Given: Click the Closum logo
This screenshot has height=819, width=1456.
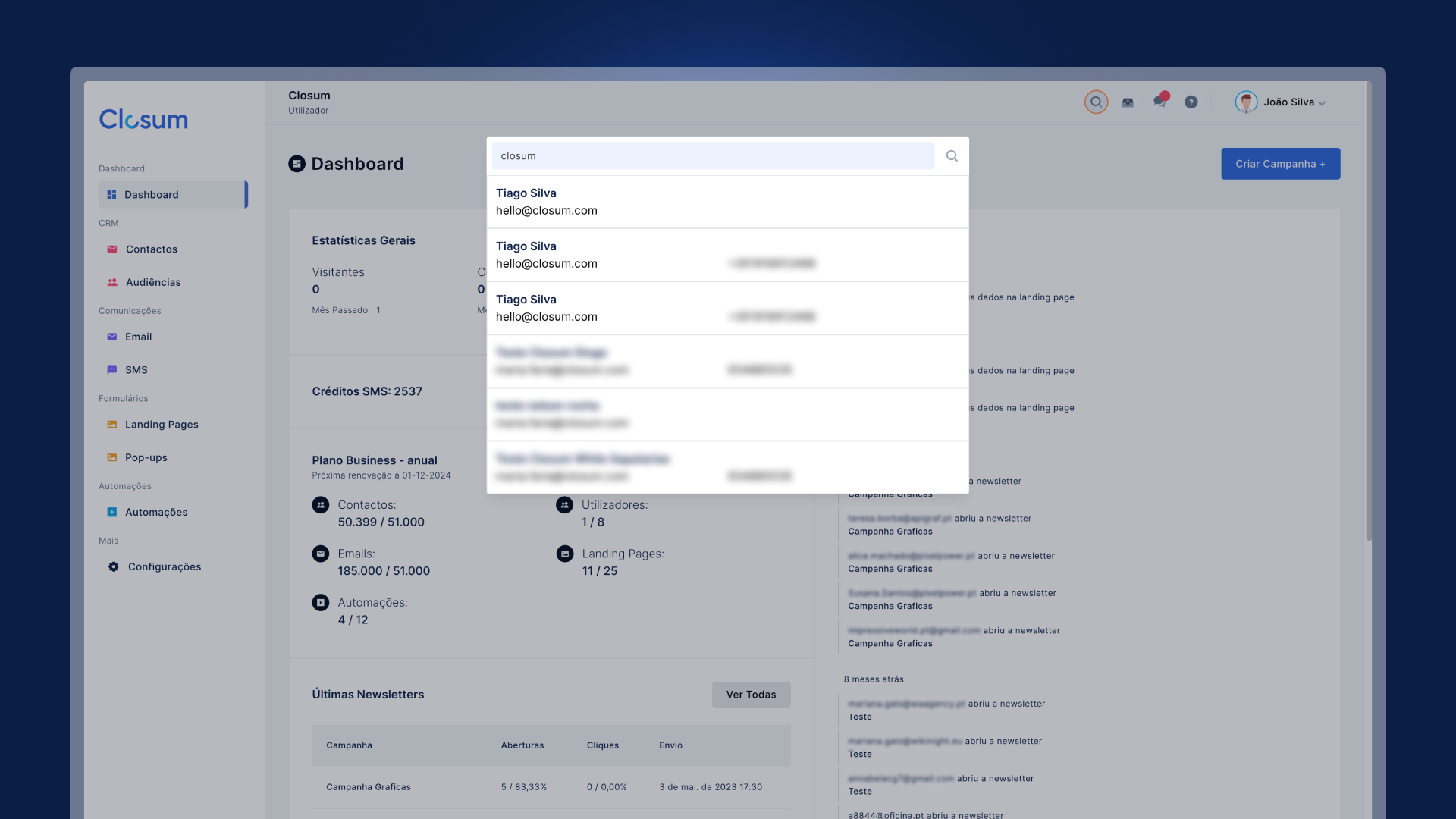Looking at the screenshot, I should [143, 119].
